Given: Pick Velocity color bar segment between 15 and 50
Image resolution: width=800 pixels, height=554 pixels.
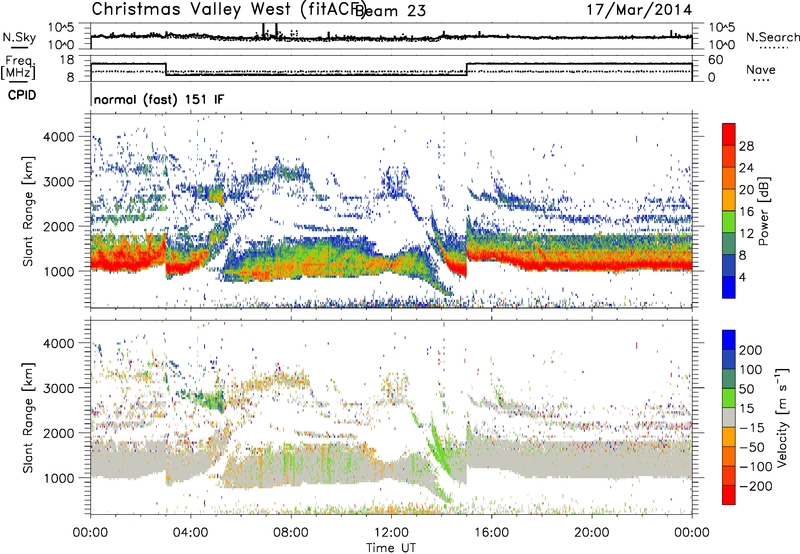Looking at the screenshot, I should pos(729,398).
